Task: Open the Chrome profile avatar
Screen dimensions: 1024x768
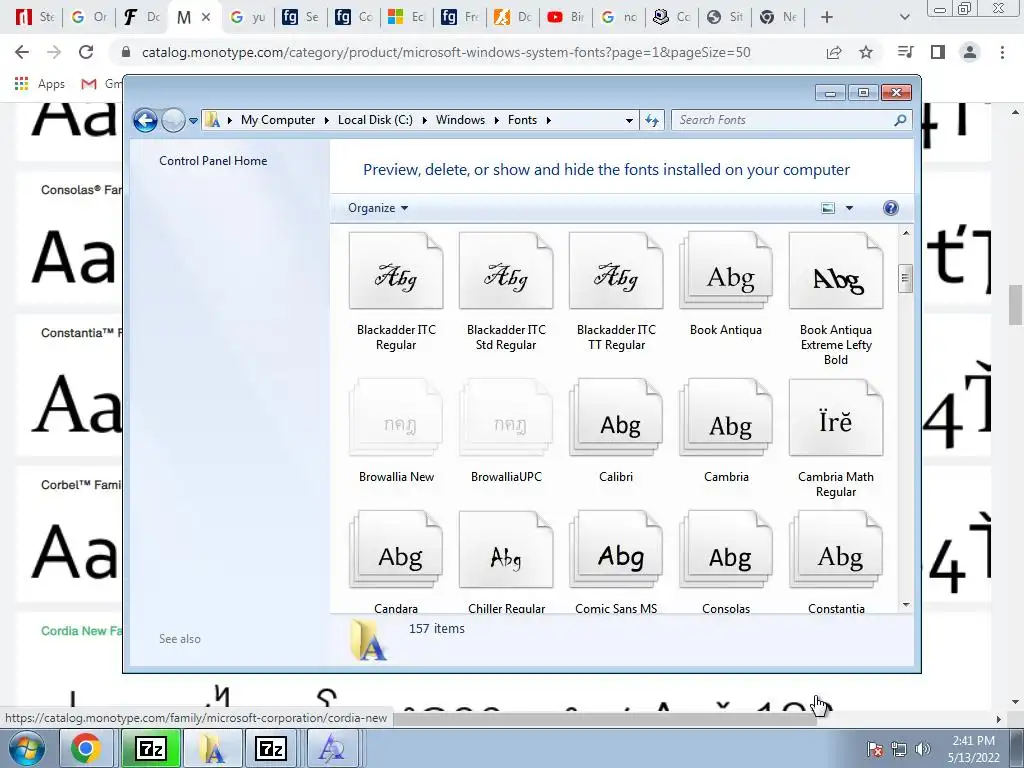Action: tap(970, 52)
